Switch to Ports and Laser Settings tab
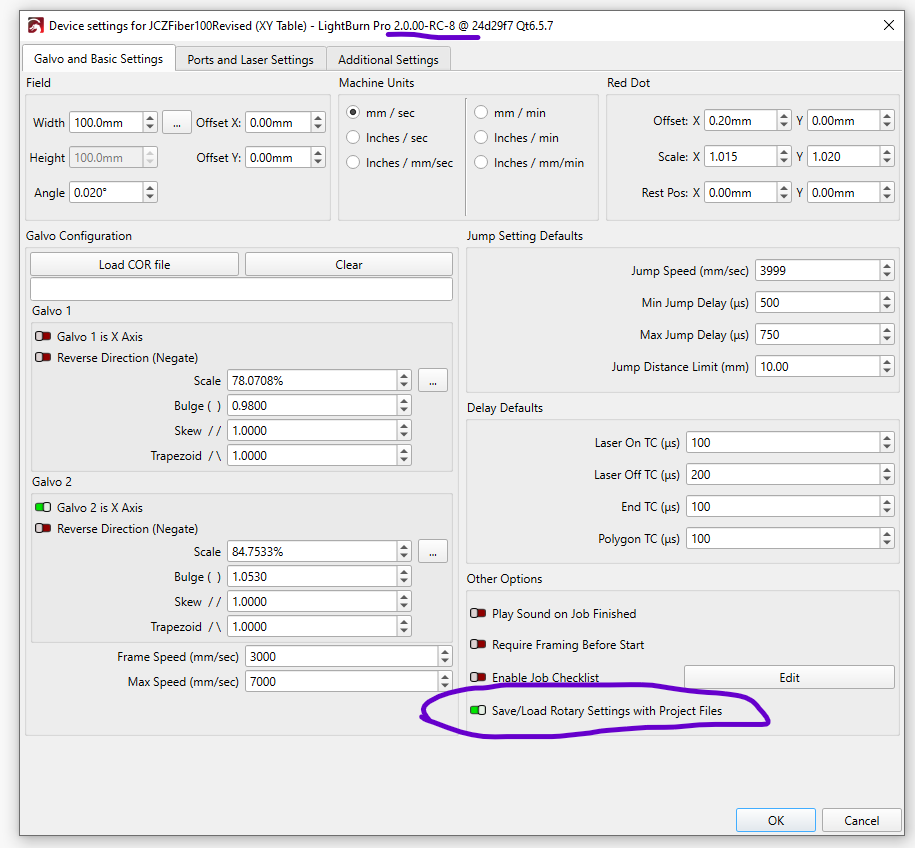The width and height of the screenshot is (915, 848). click(x=250, y=59)
